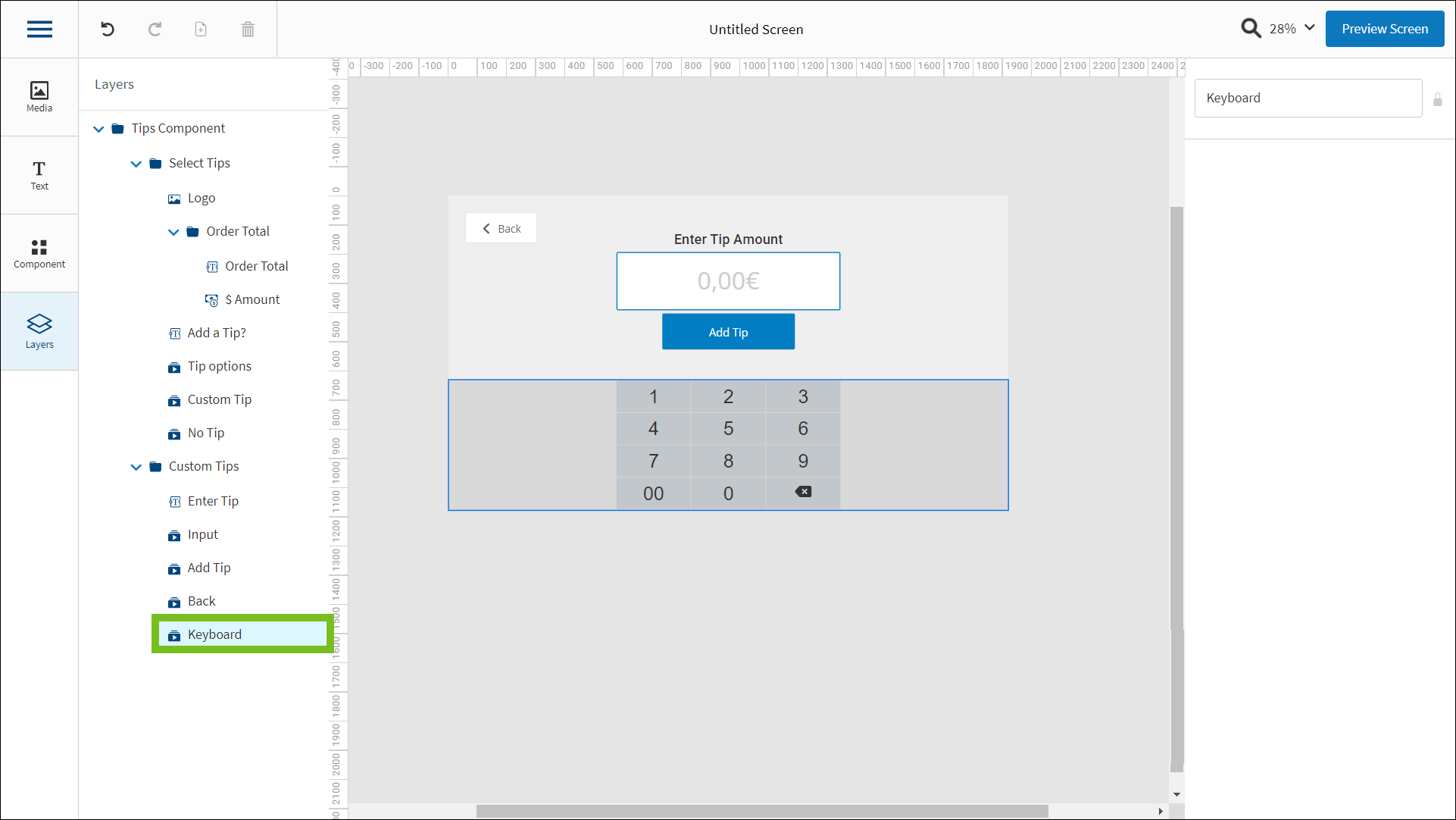Viewport: 1456px width, 820px height.
Task: Click the Preview Screen button
Action: (x=1384, y=29)
